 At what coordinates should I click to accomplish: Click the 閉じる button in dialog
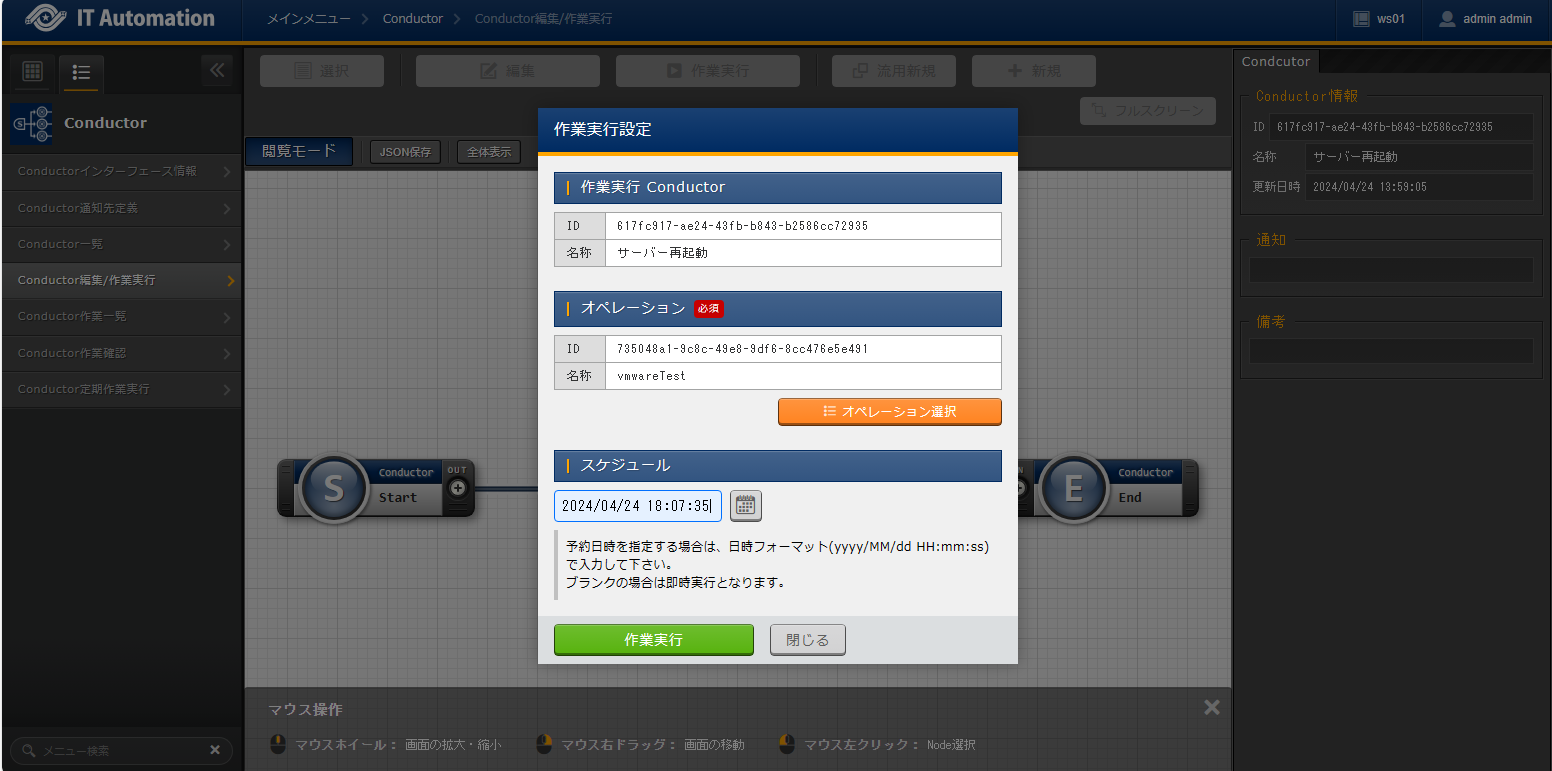[x=807, y=640]
